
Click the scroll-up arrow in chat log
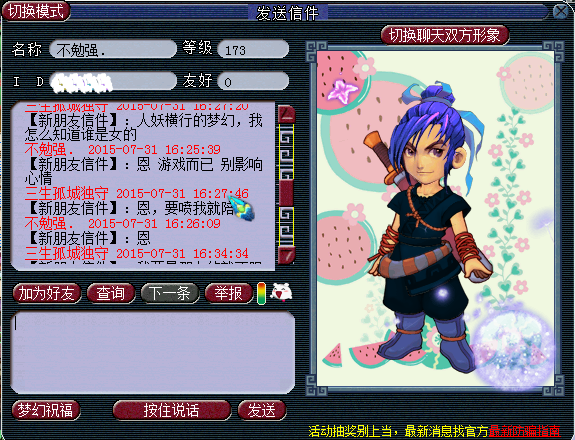click(286, 115)
